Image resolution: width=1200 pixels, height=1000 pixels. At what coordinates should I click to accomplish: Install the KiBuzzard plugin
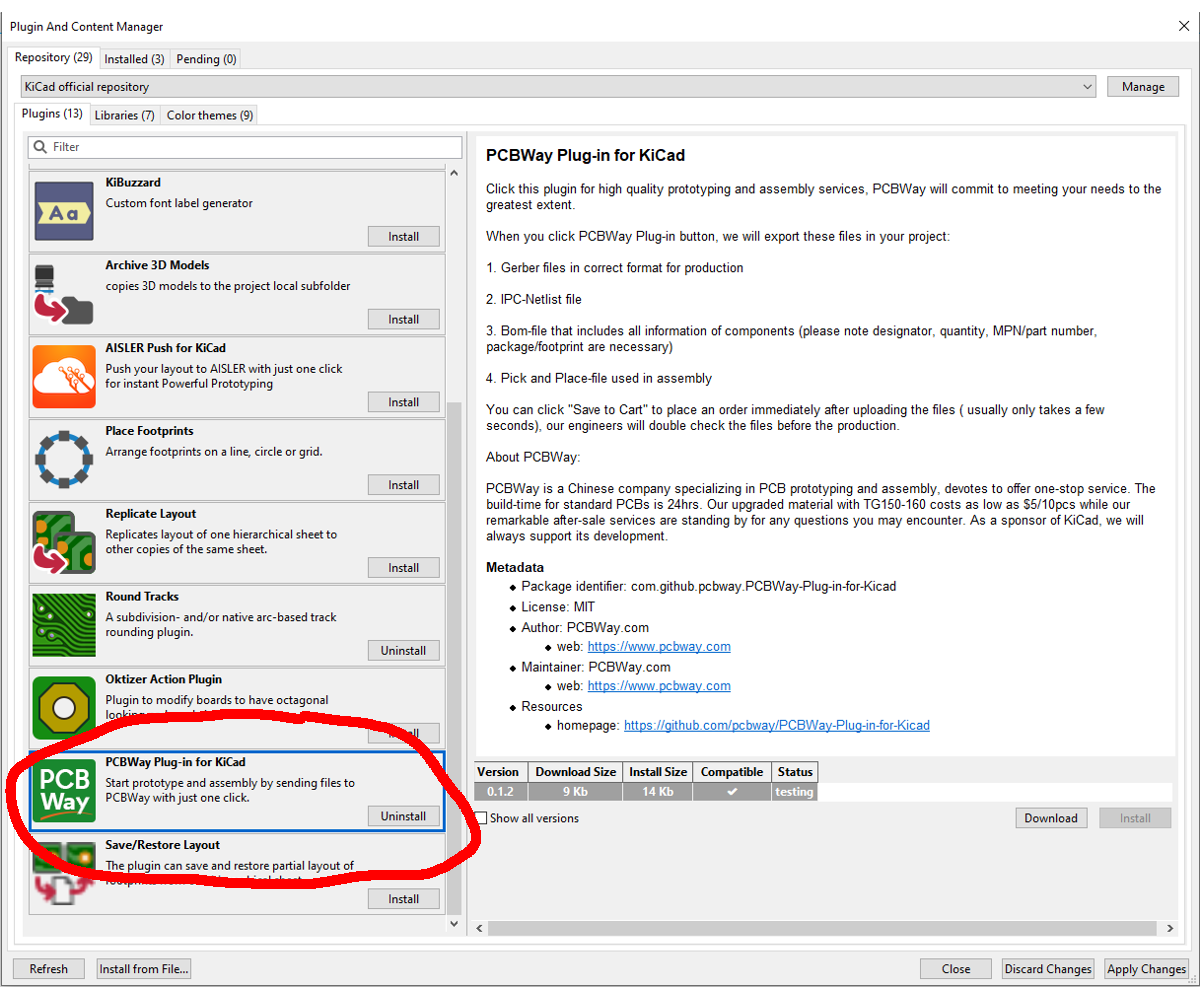coord(404,237)
